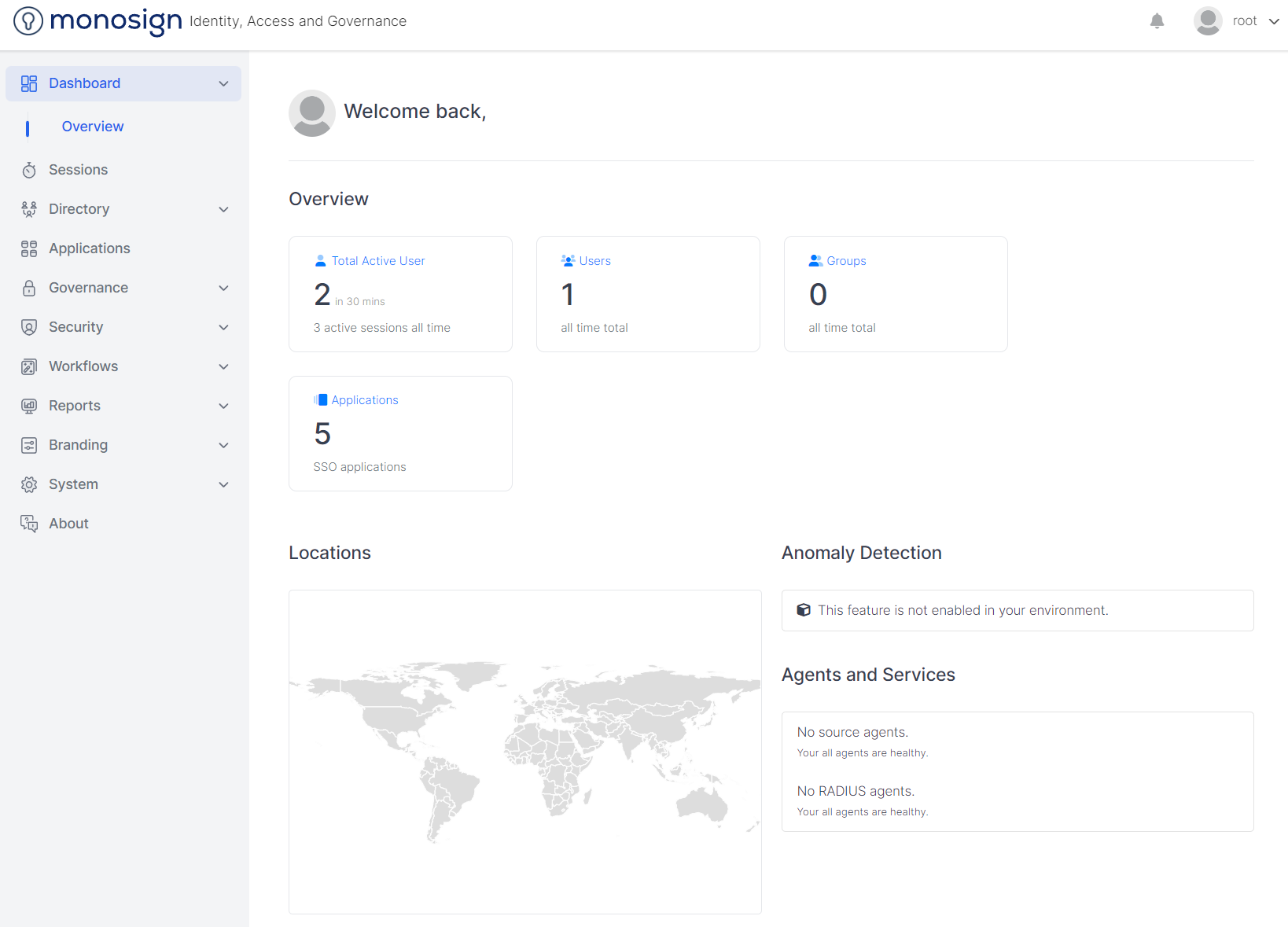The width and height of the screenshot is (1288, 927).
Task: Click the Applications grid icon in sidebar
Action: point(29,248)
